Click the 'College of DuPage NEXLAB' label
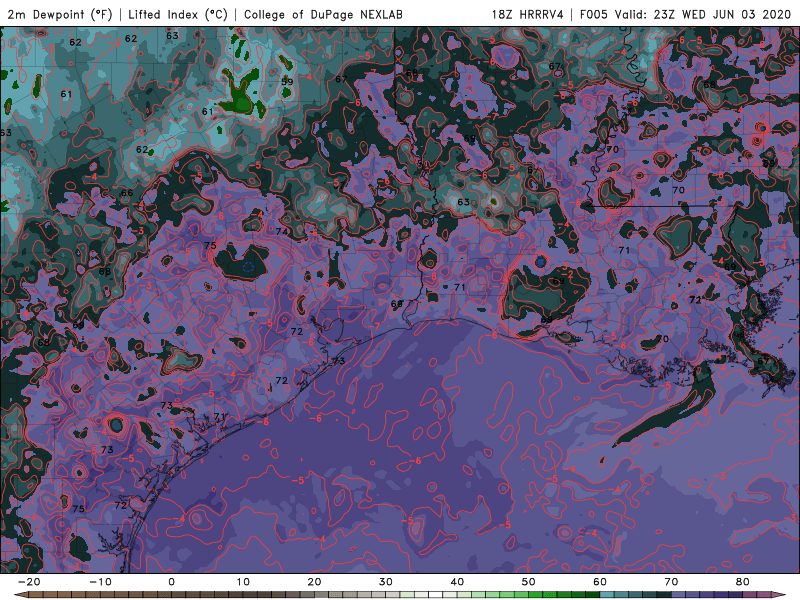 pos(323,14)
